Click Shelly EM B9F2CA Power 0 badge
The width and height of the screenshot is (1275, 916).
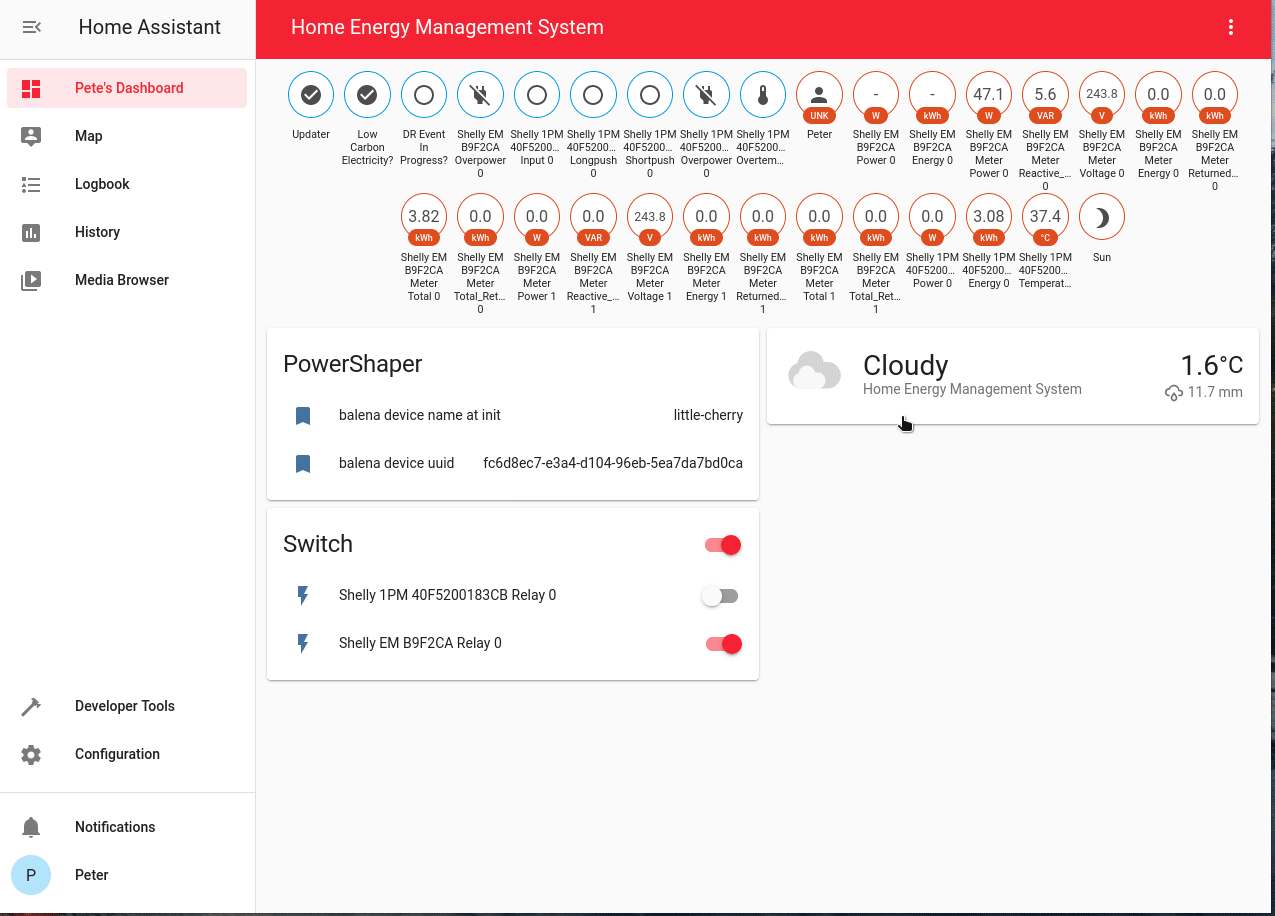click(x=876, y=95)
